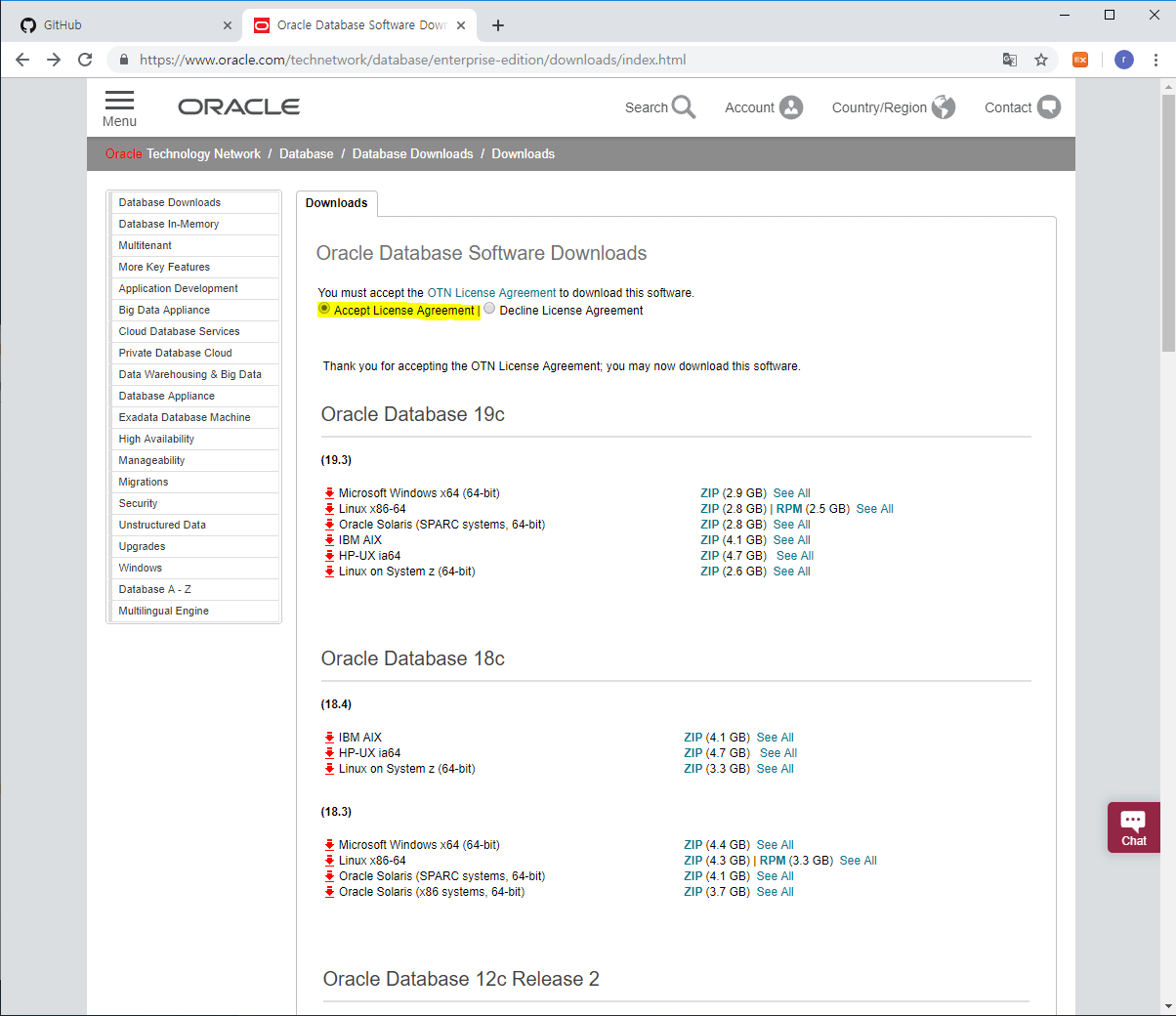
Task: Click download icon for 18.3 Microsoft Windows x64
Action: [330, 845]
